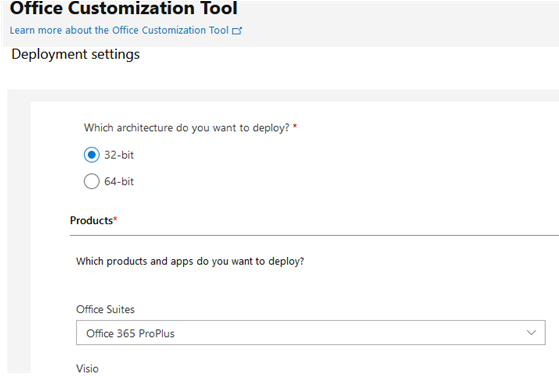
Task: Click the chevron arrow in Office Suites box
Action: pos(531,333)
